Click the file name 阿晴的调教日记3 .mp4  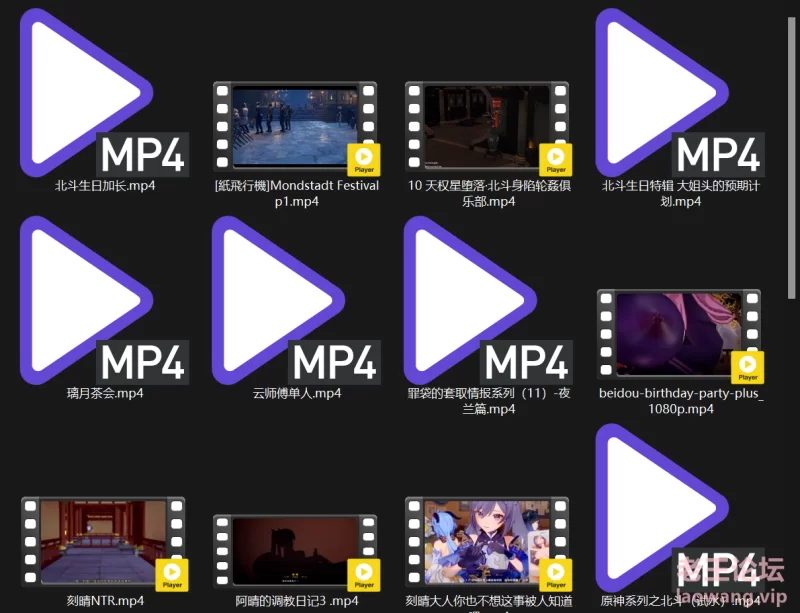pos(297,601)
